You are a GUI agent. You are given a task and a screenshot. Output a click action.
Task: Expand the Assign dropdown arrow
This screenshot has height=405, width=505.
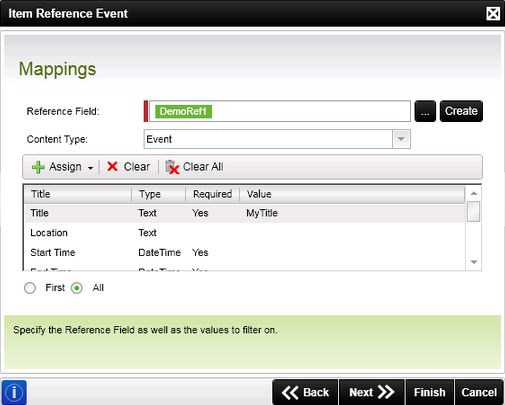click(90, 168)
